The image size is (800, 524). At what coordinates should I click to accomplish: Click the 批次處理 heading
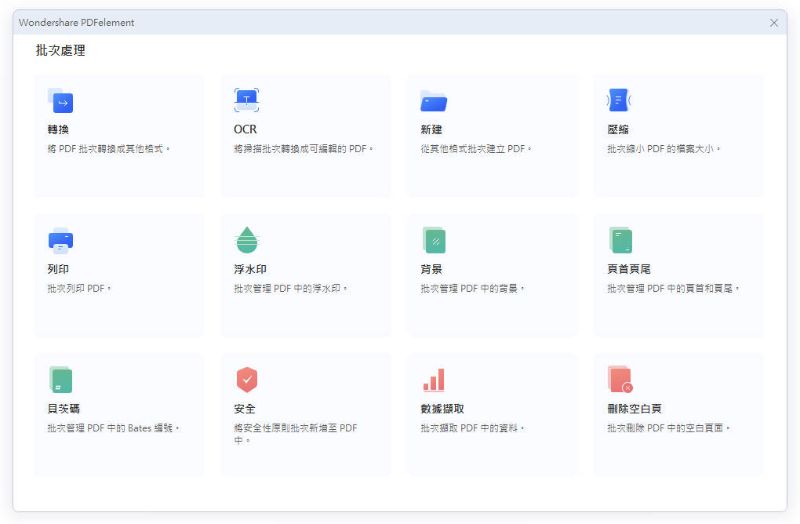[60, 51]
